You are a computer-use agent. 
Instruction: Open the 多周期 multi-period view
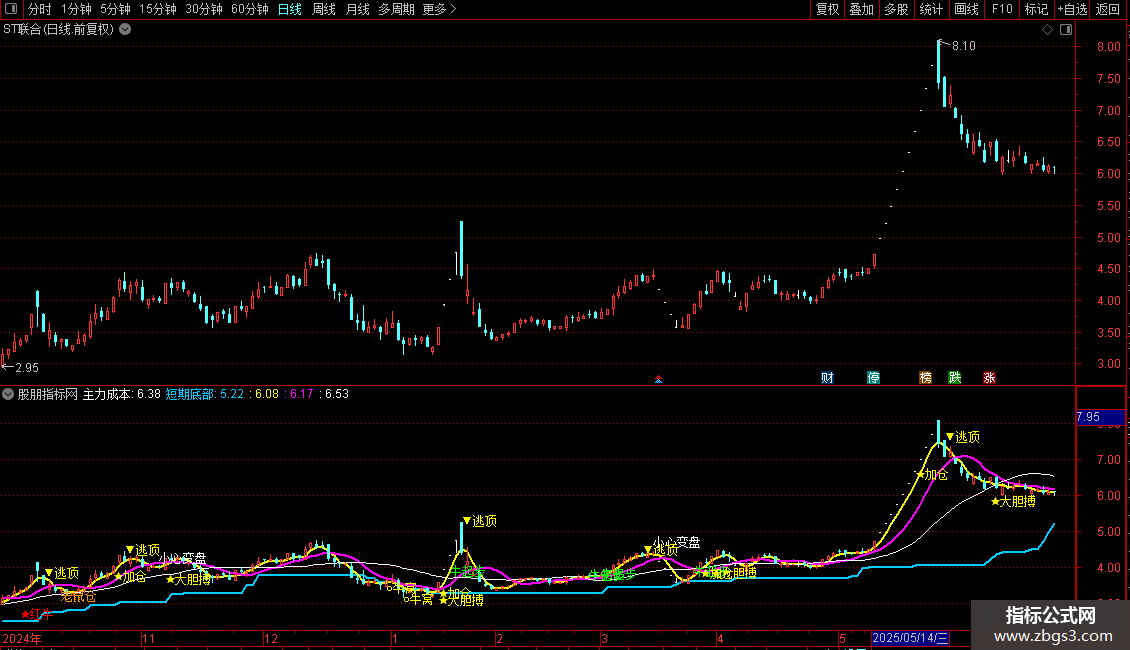[x=396, y=9]
